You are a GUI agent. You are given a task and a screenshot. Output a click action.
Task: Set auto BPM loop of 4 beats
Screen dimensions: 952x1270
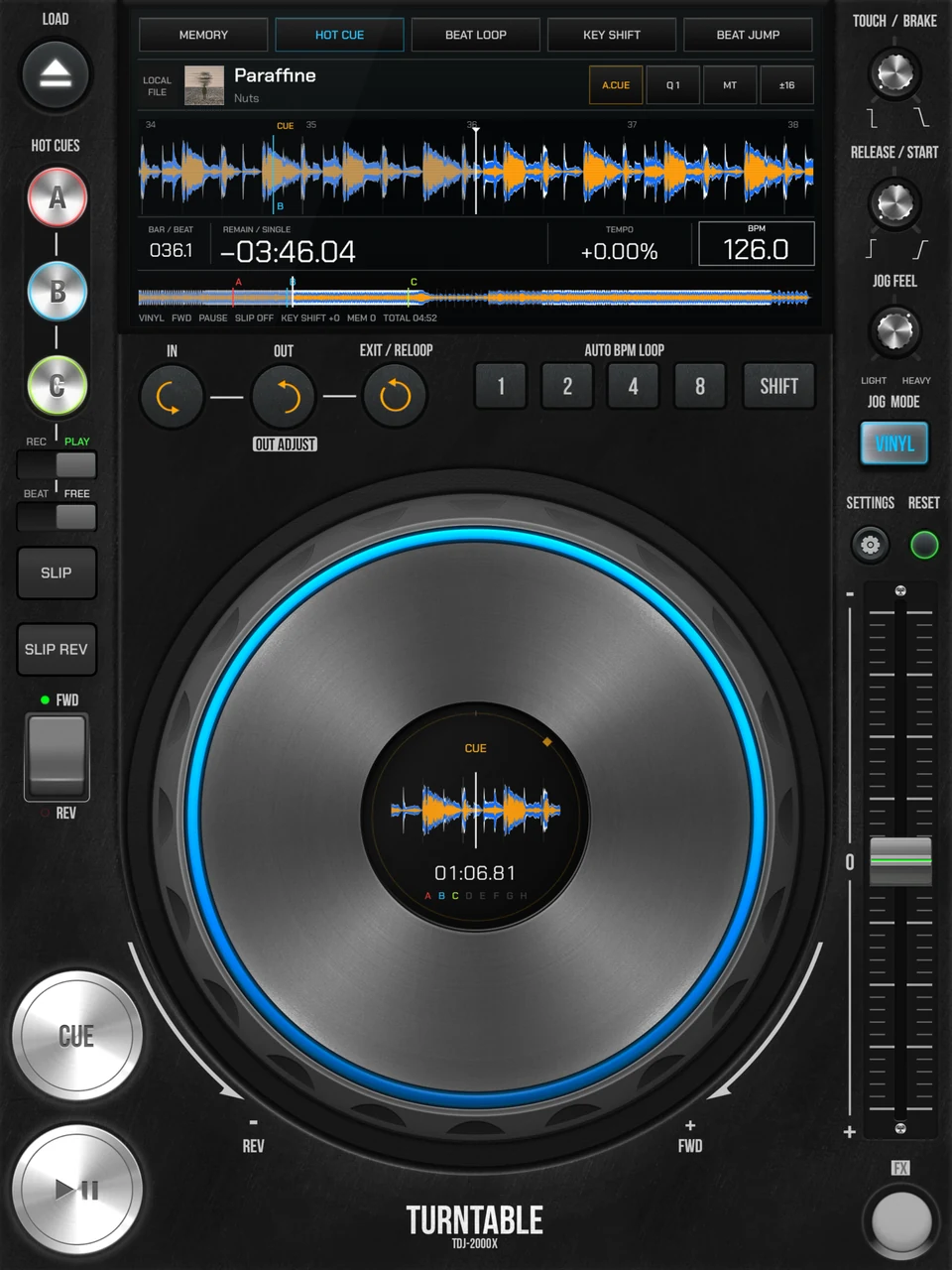634,386
